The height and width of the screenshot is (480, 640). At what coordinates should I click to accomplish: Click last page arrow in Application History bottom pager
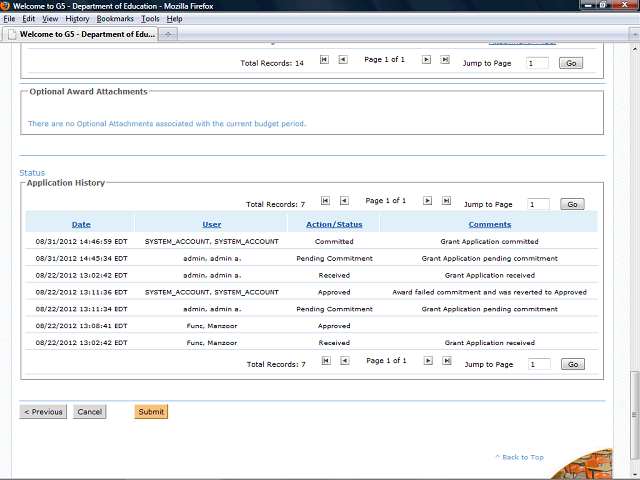point(445,361)
